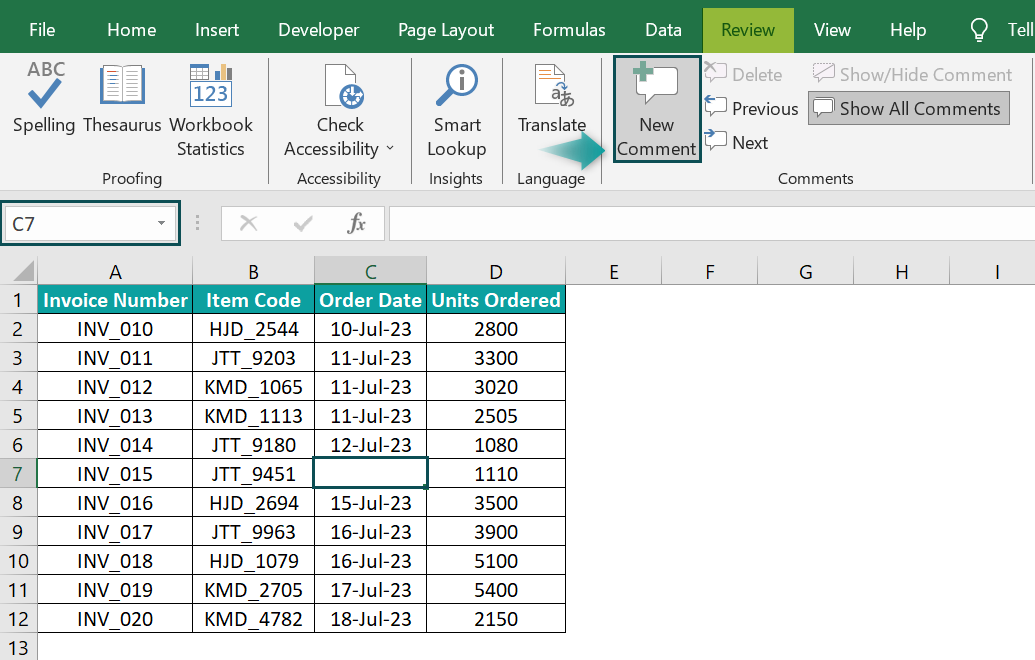This screenshot has width=1035, height=660.
Task: Select cell containing INV_019
Action: tap(115, 590)
